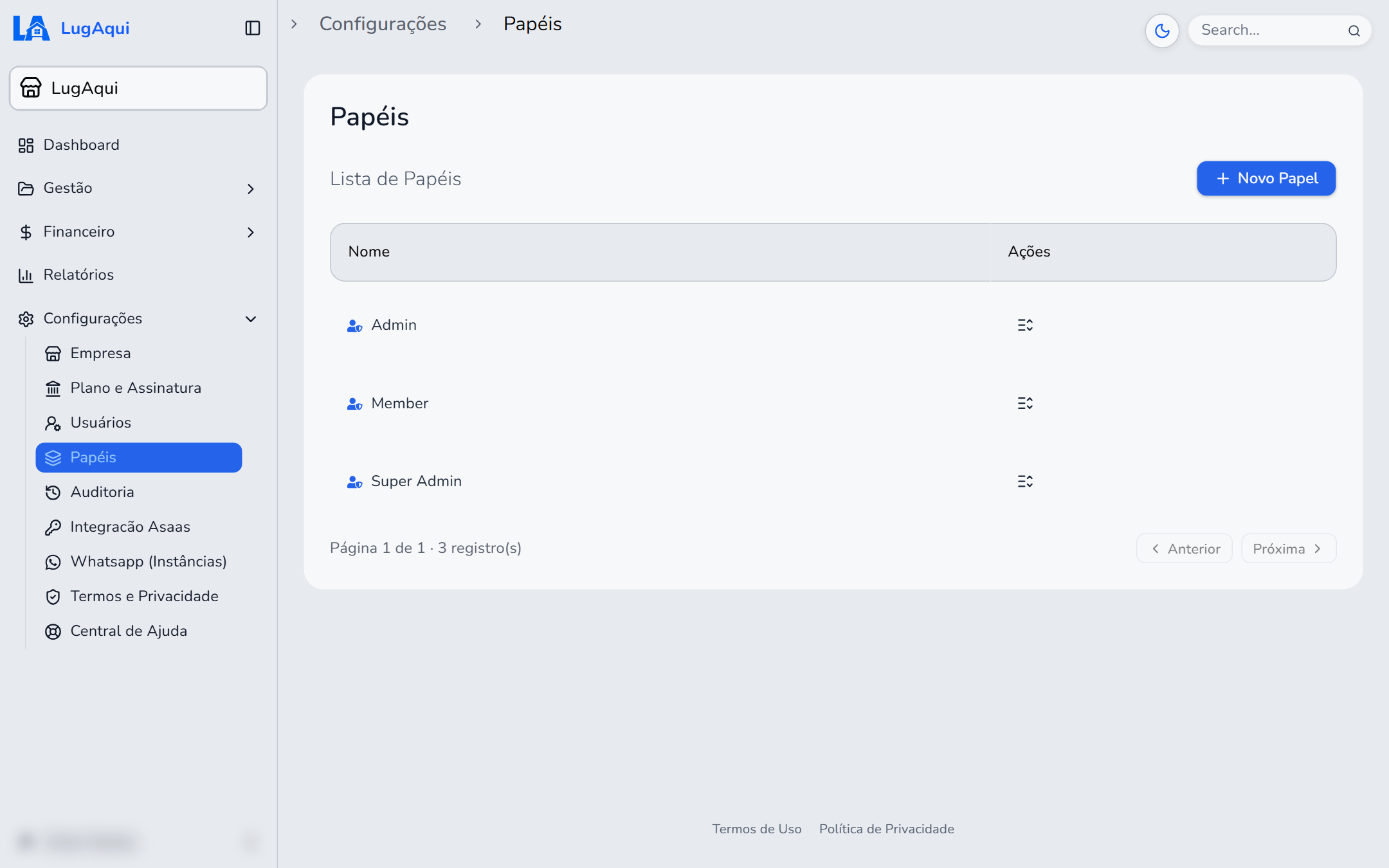This screenshot has width=1389, height=868.
Task: Create a new role with Novo Papel
Action: [1266, 178]
